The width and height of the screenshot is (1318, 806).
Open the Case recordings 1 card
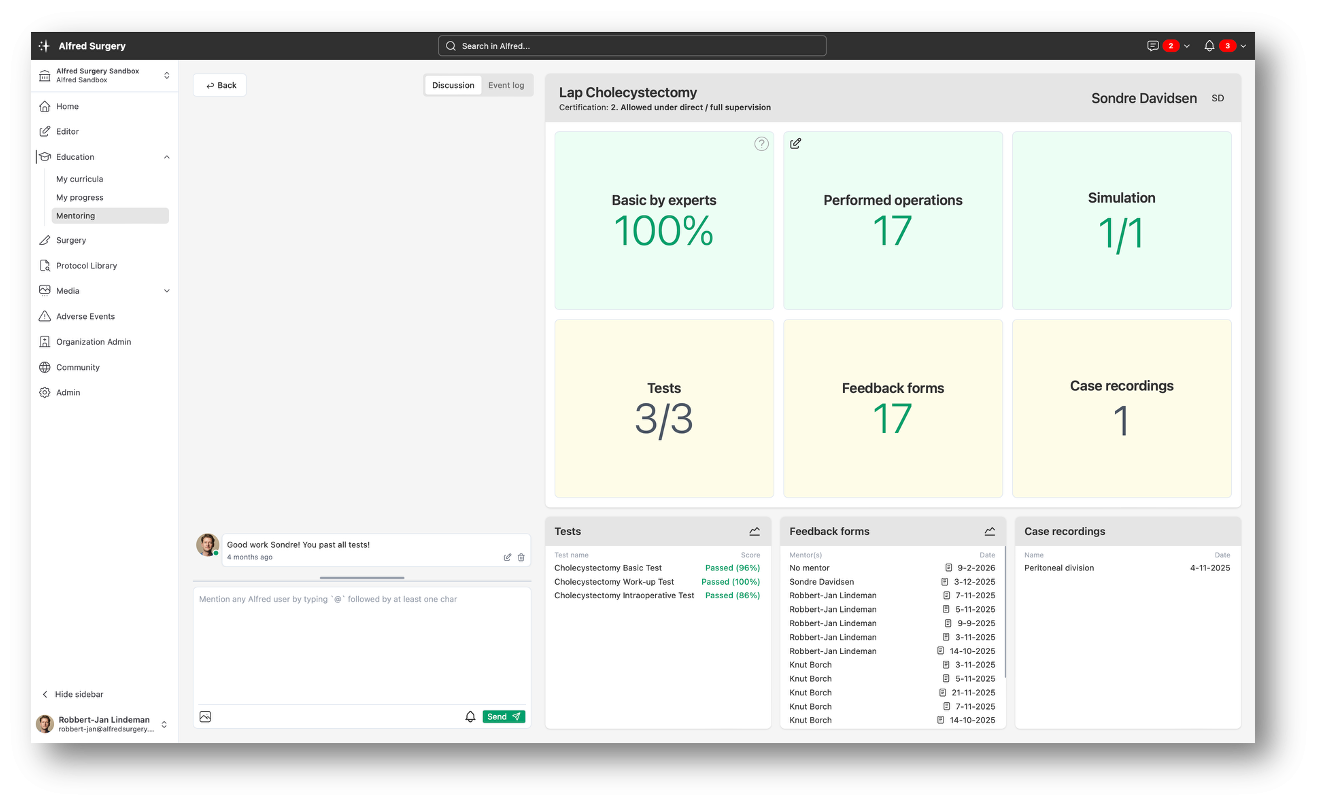tap(1122, 408)
